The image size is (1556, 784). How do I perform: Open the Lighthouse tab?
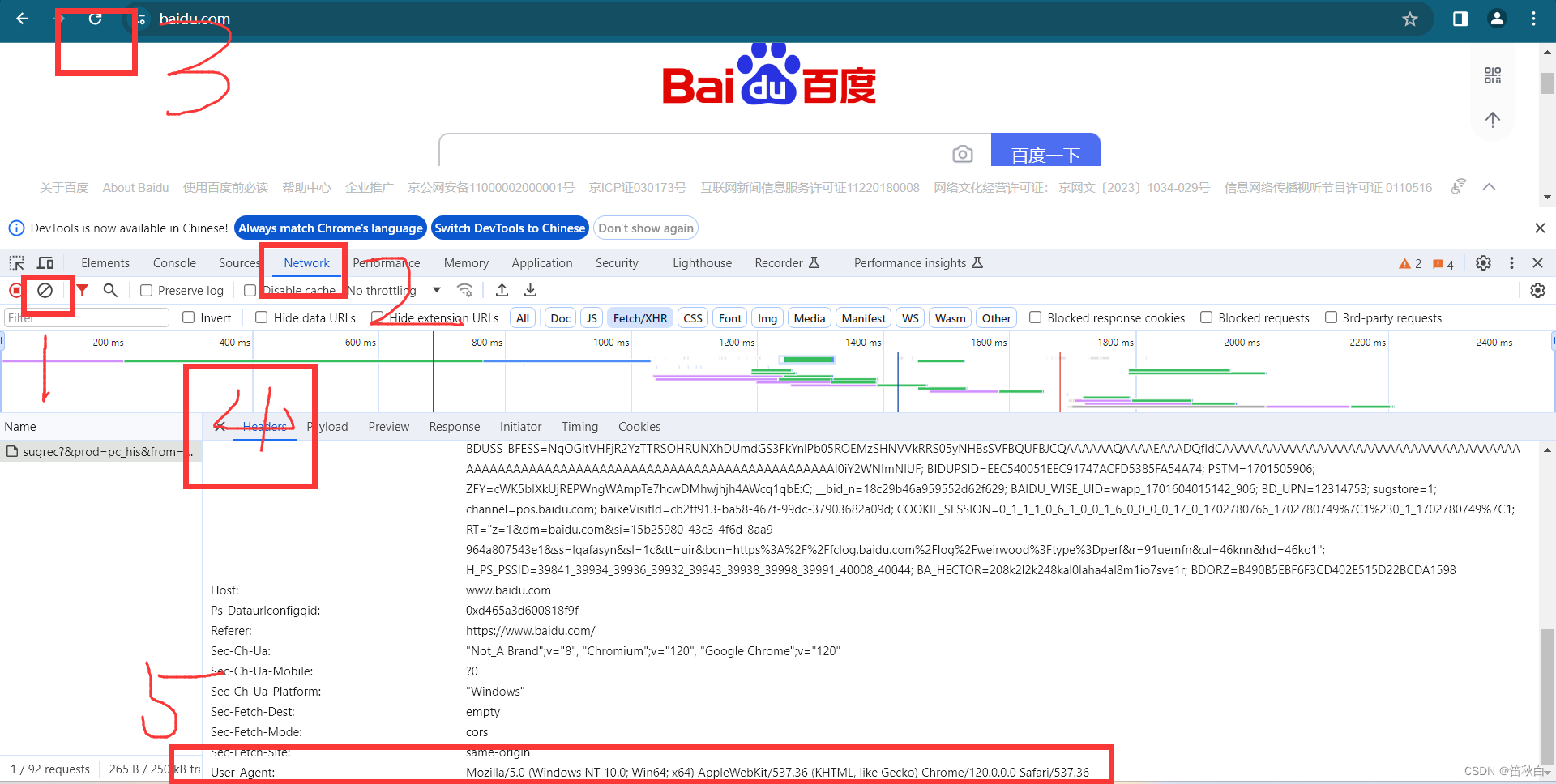tap(702, 263)
